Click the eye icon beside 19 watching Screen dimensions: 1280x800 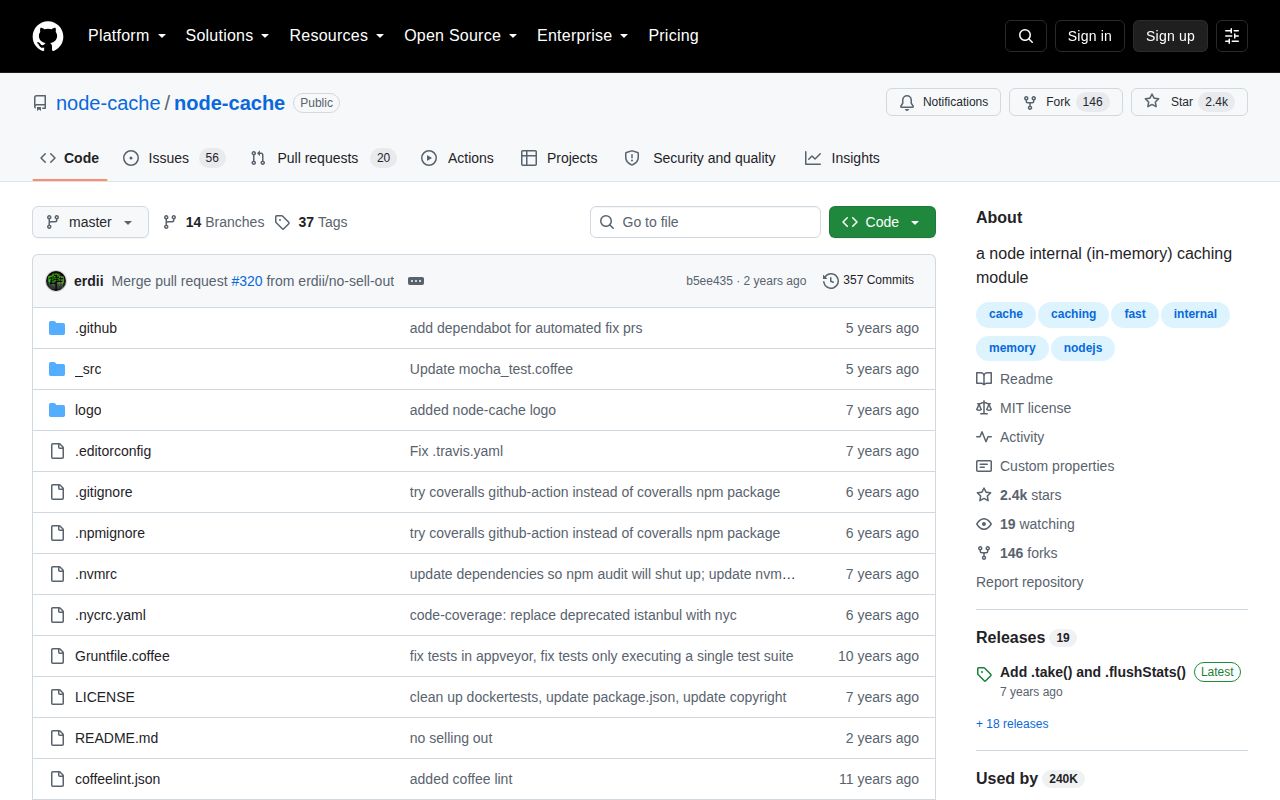pyautogui.click(x=984, y=524)
